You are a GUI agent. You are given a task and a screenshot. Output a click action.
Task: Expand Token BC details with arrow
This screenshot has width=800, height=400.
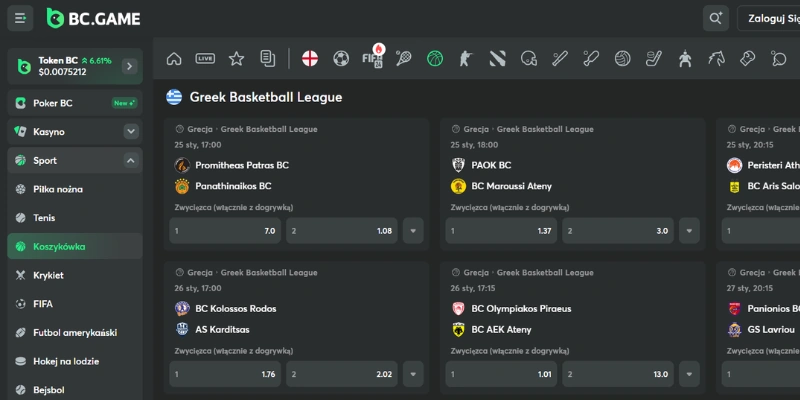click(130, 66)
